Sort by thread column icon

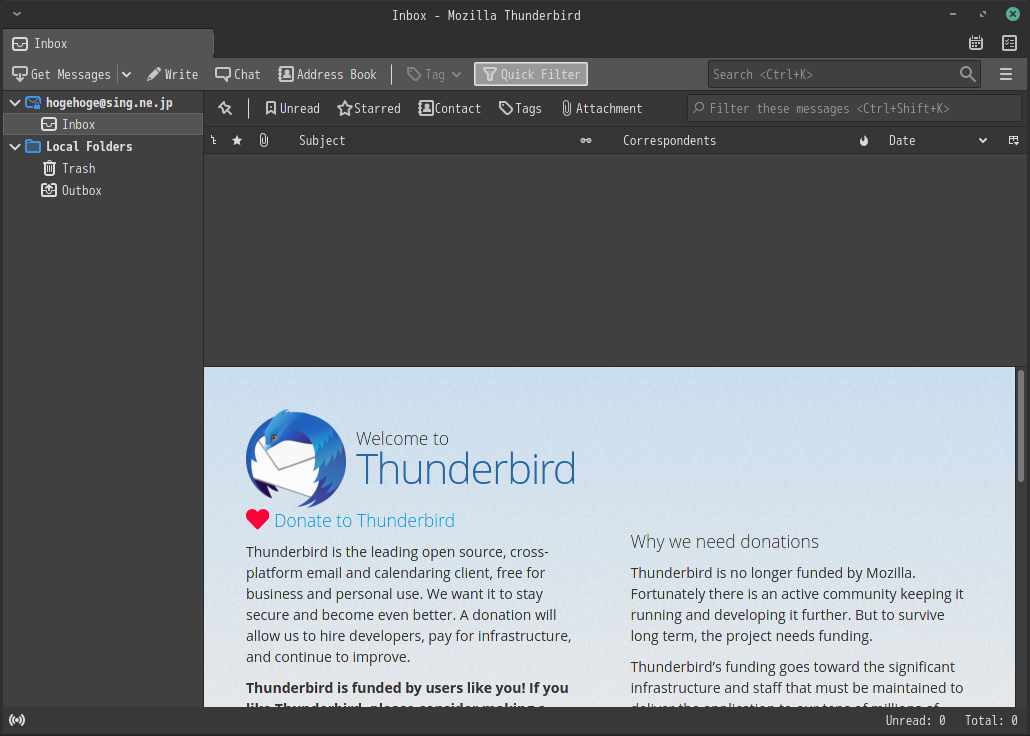coord(213,140)
